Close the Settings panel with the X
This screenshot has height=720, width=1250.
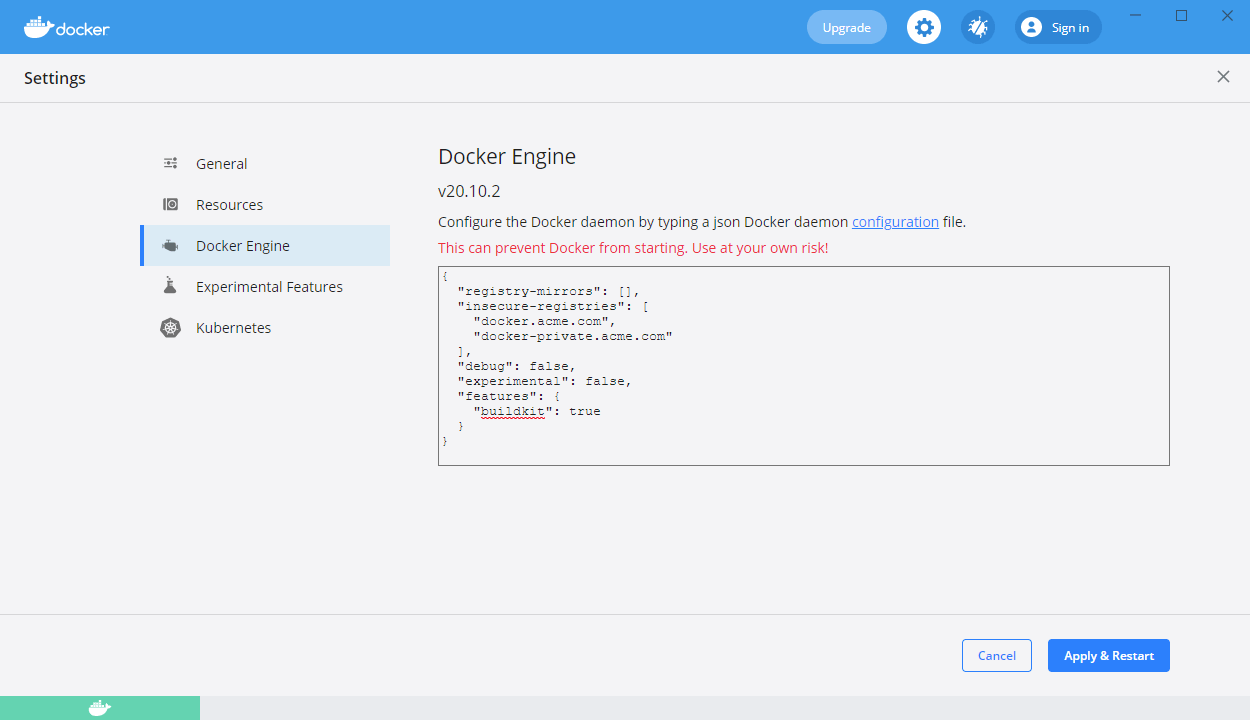click(x=1223, y=77)
